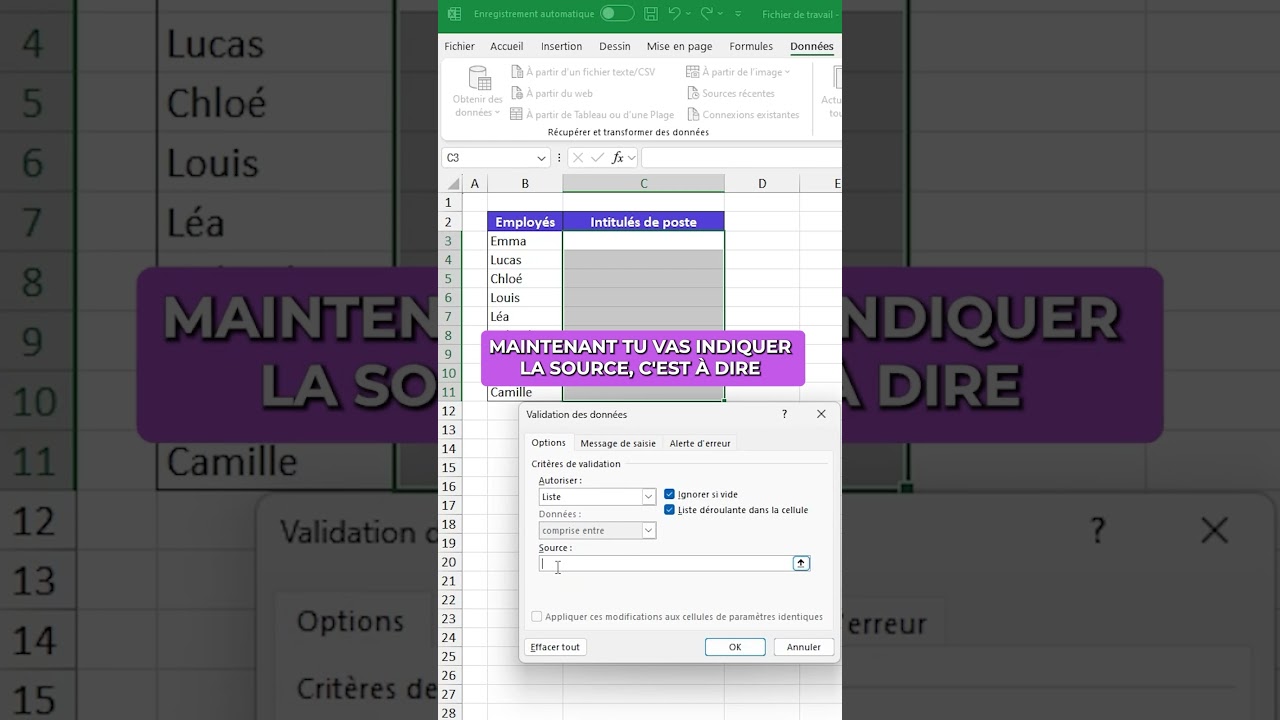Click the OK button
1280x720 pixels.
(x=735, y=647)
